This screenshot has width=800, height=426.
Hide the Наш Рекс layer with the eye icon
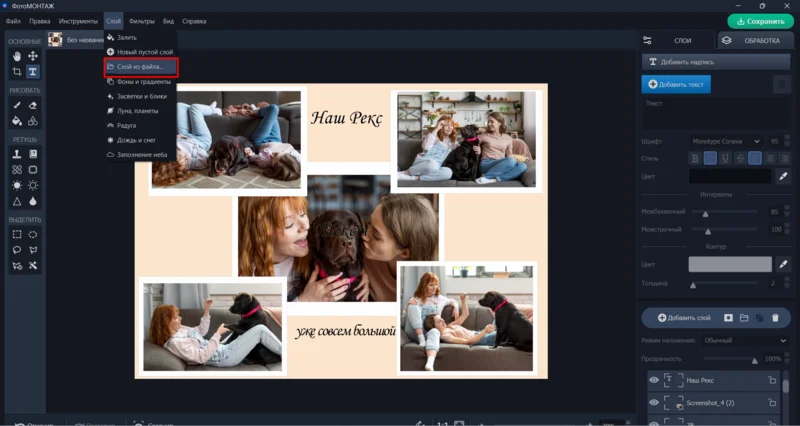pos(654,380)
